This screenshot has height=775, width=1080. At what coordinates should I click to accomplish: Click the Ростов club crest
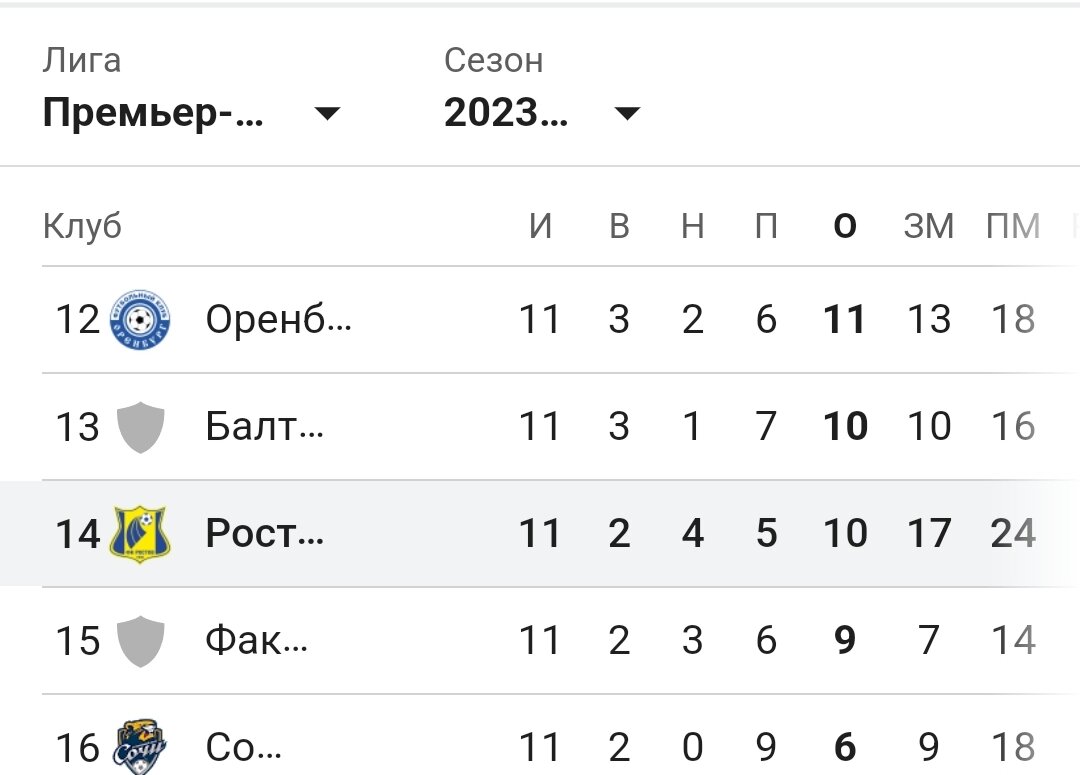(x=138, y=533)
